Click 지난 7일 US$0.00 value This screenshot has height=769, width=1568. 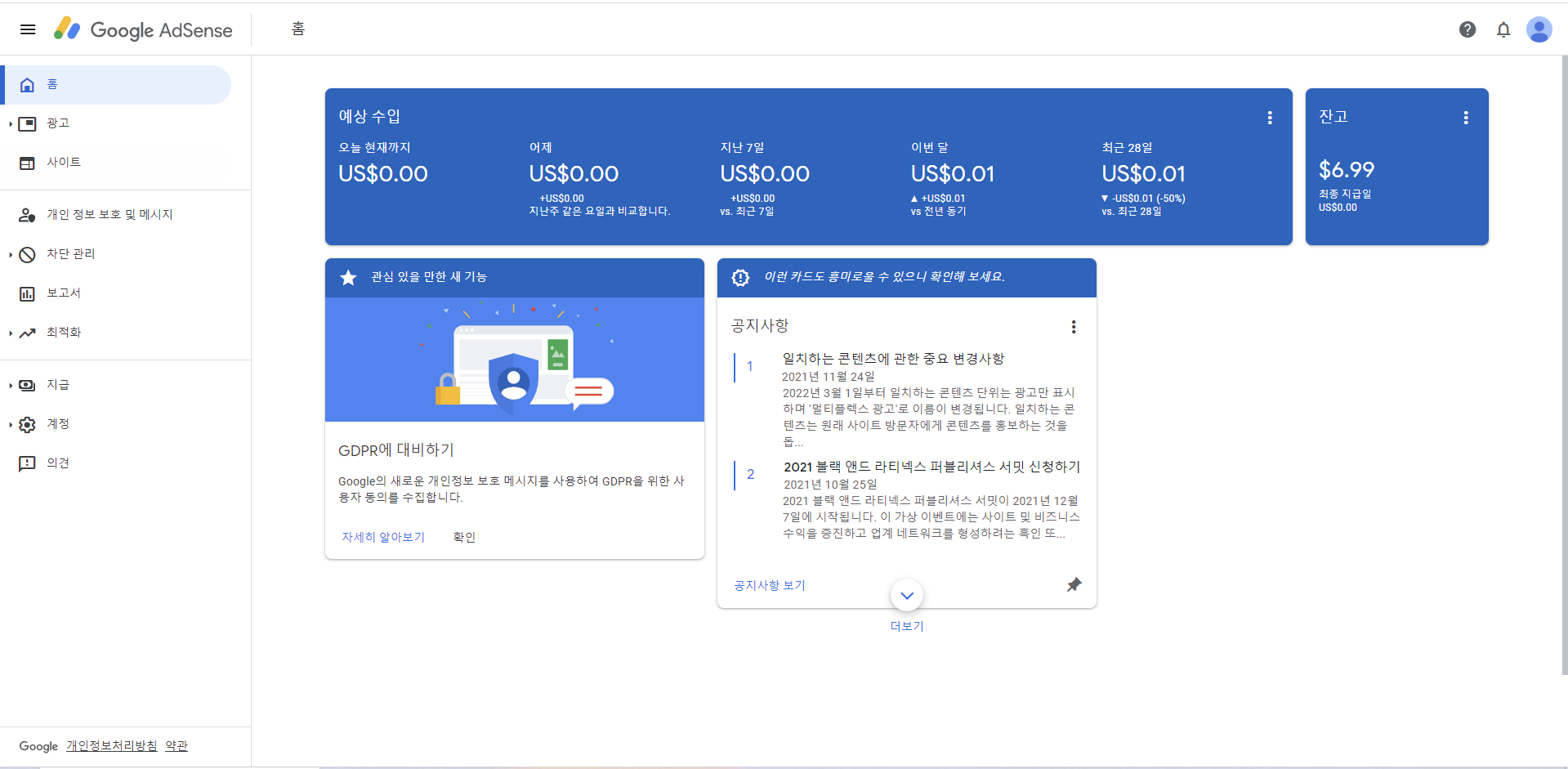[x=765, y=173]
